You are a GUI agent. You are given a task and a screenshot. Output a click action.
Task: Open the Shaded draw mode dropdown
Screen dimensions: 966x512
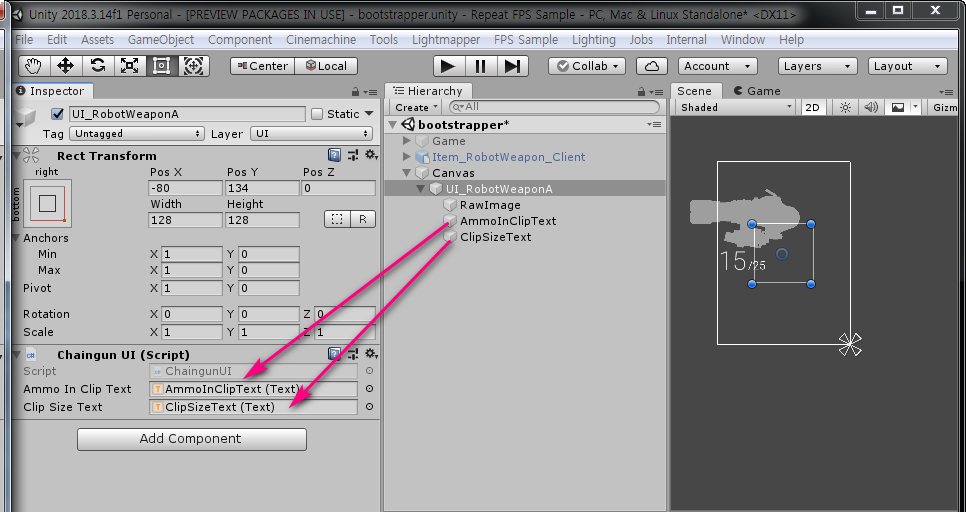[x=735, y=107]
